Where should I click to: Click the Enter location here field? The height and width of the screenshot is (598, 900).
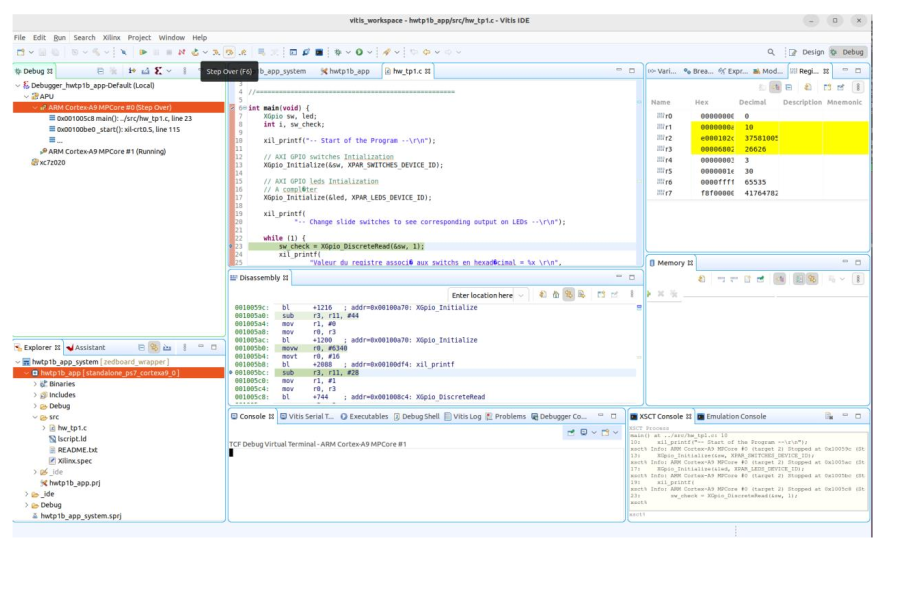(x=482, y=295)
